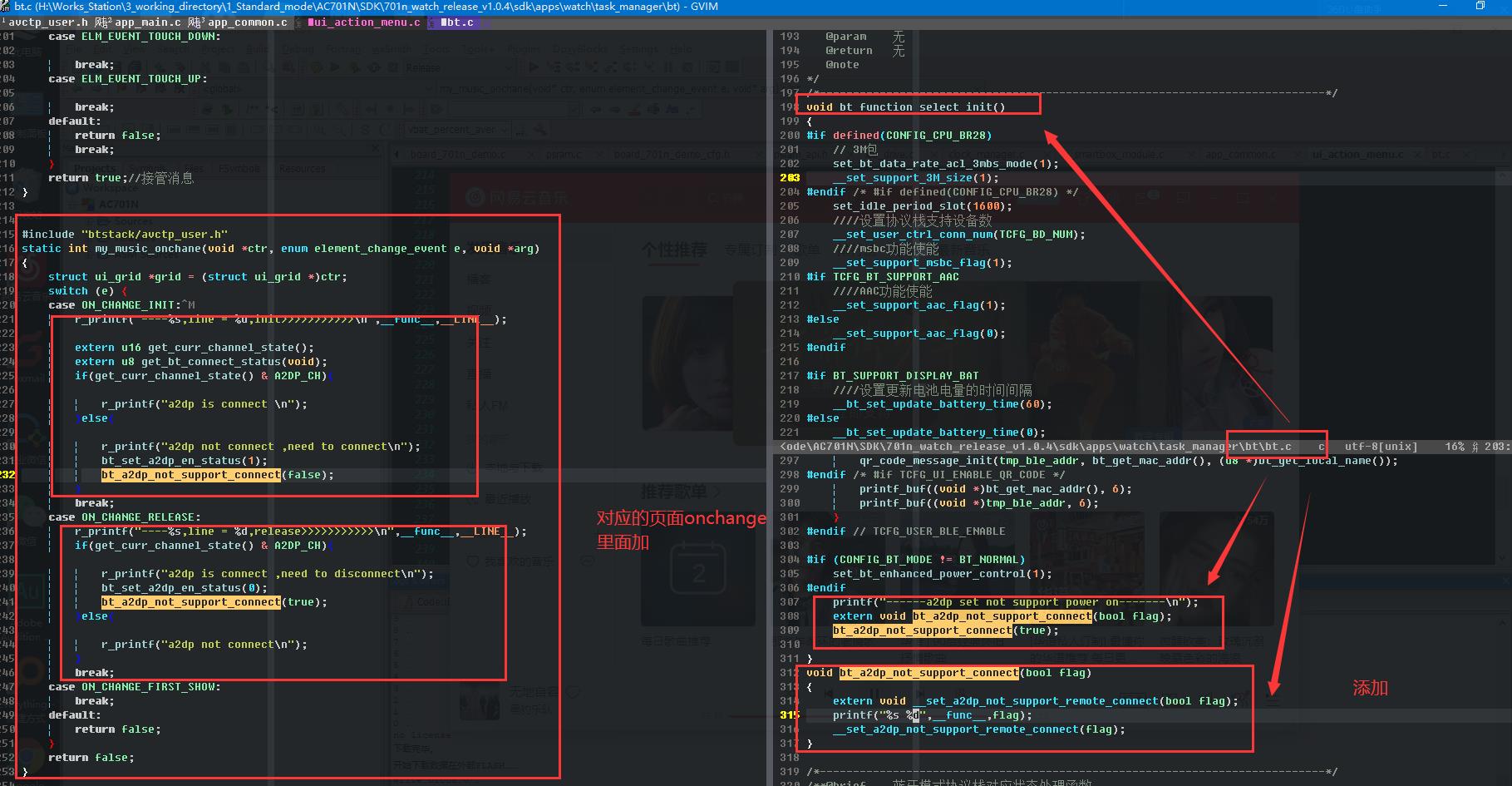Click the 'bt_set_a2dp_en_status(0);' line
The width and height of the screenshot is (1512, 786).
(185, 588)
